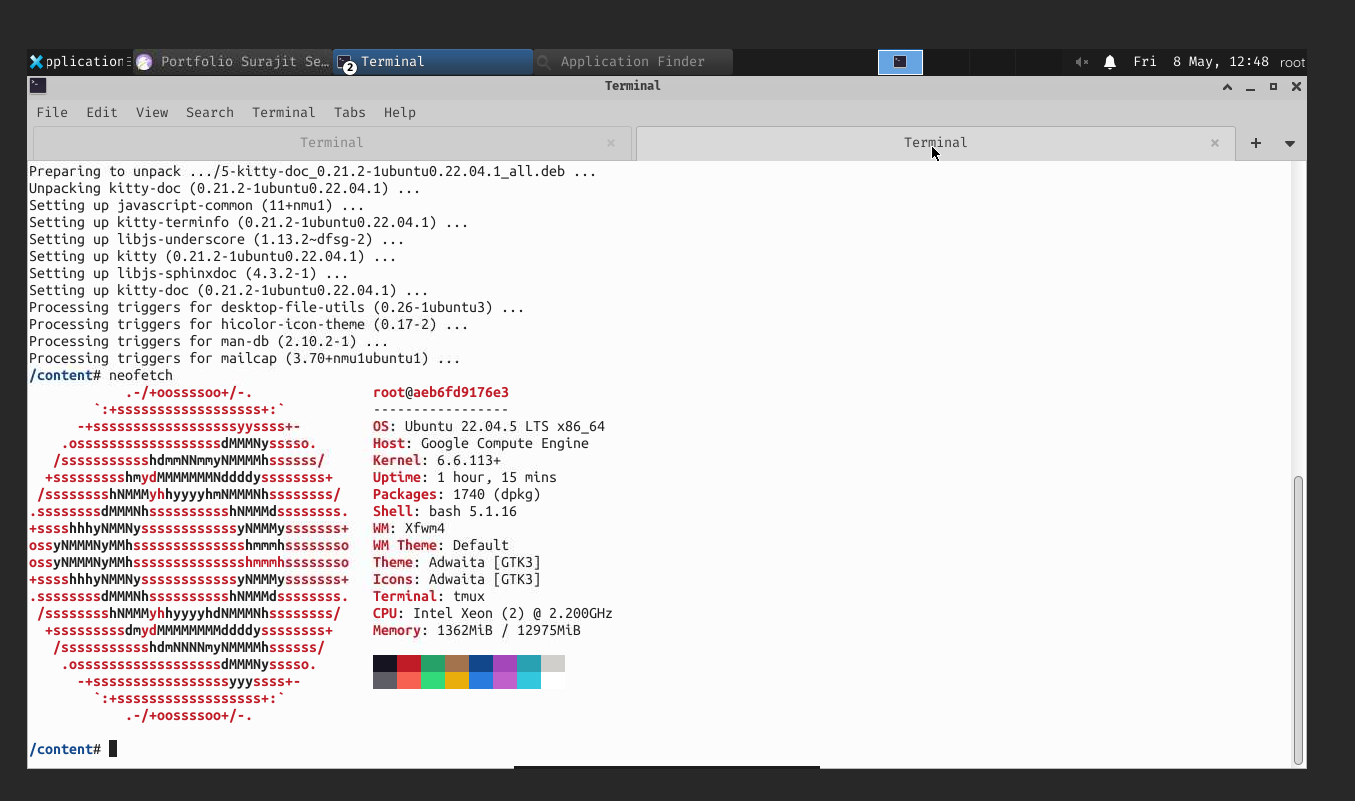Open the Edit menu
1355x801 pixels.
(101, 112)
